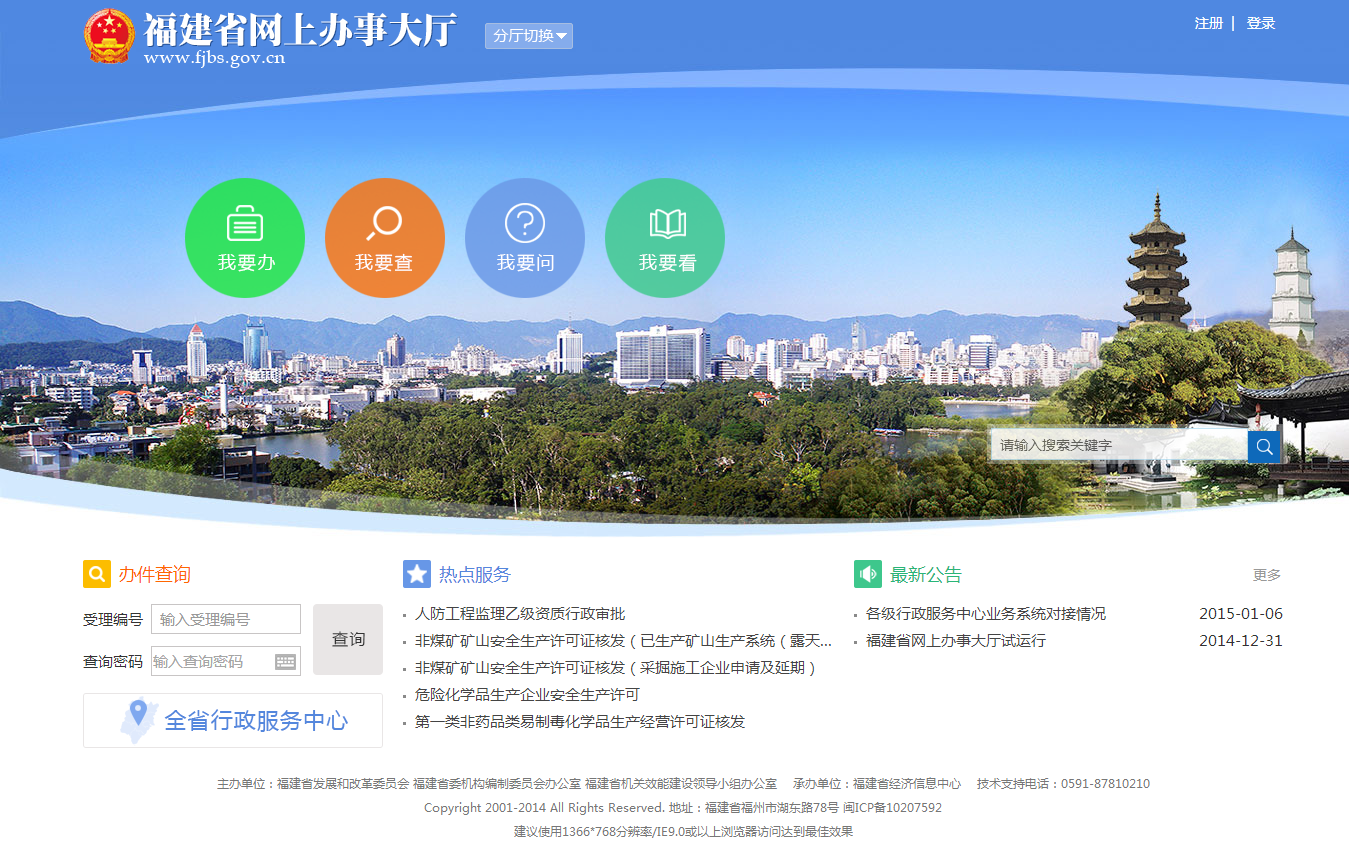This screenshot has height=858, width=1349.
Task: Click the green speaker 最新公告 icon
Action: point(868,574)
